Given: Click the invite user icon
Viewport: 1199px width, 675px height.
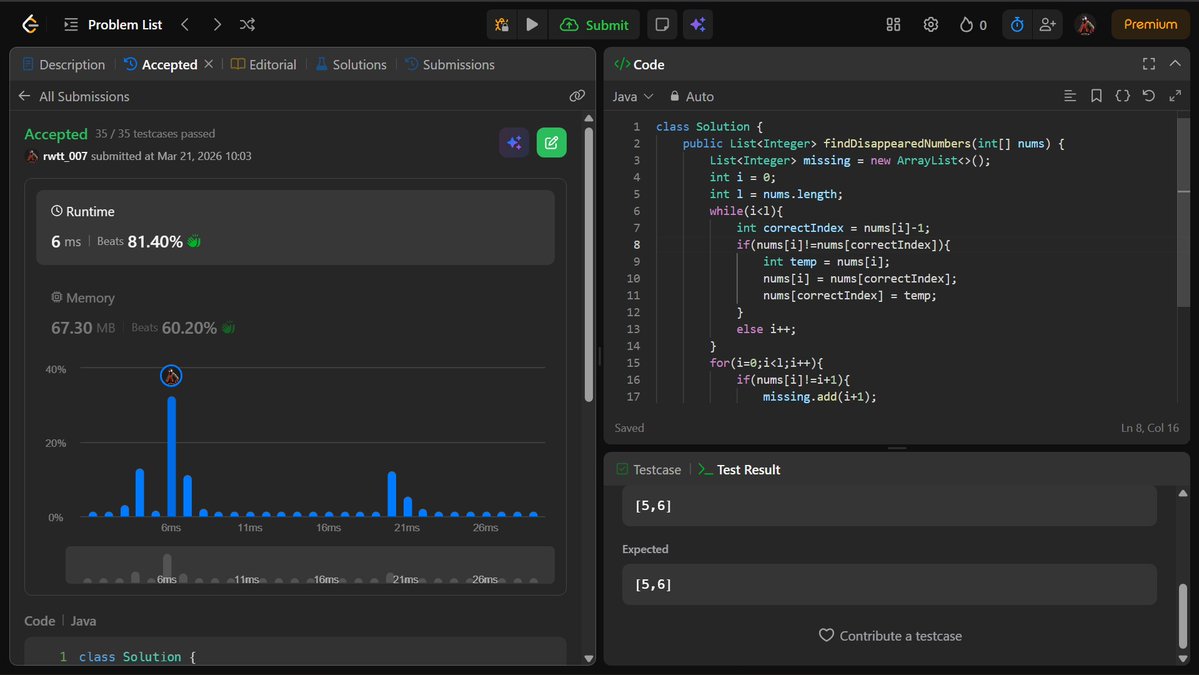Looking at the screenshot, I should (x=1048, y=24).
